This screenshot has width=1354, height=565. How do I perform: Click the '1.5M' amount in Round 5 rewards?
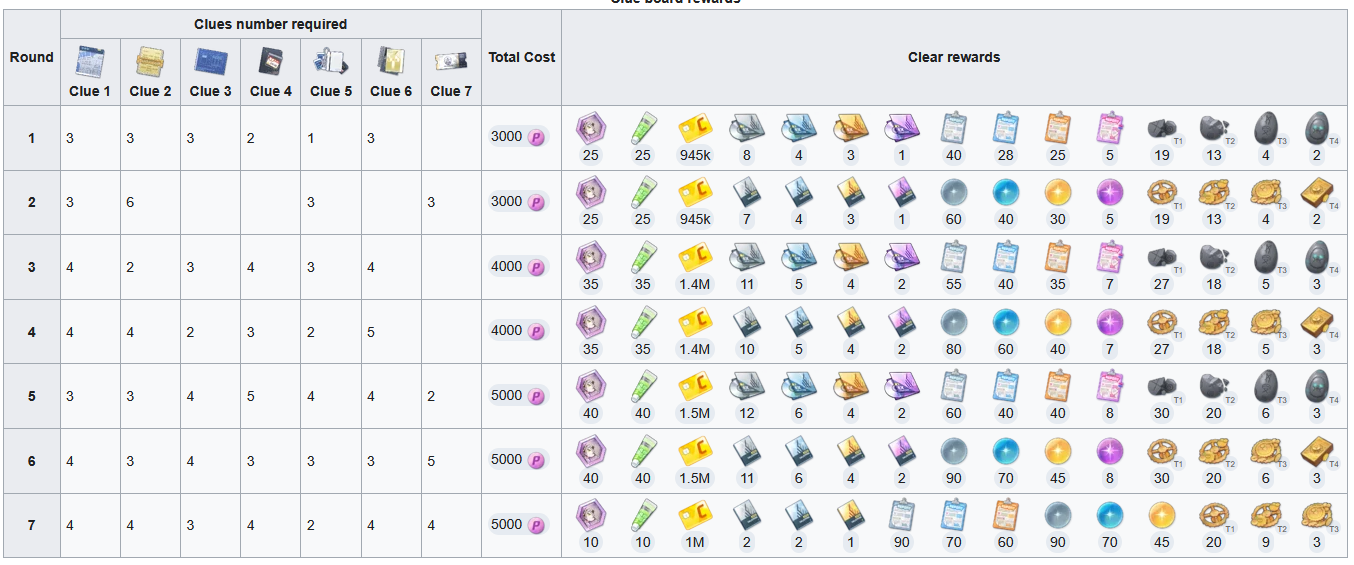[x=694, y=414]
